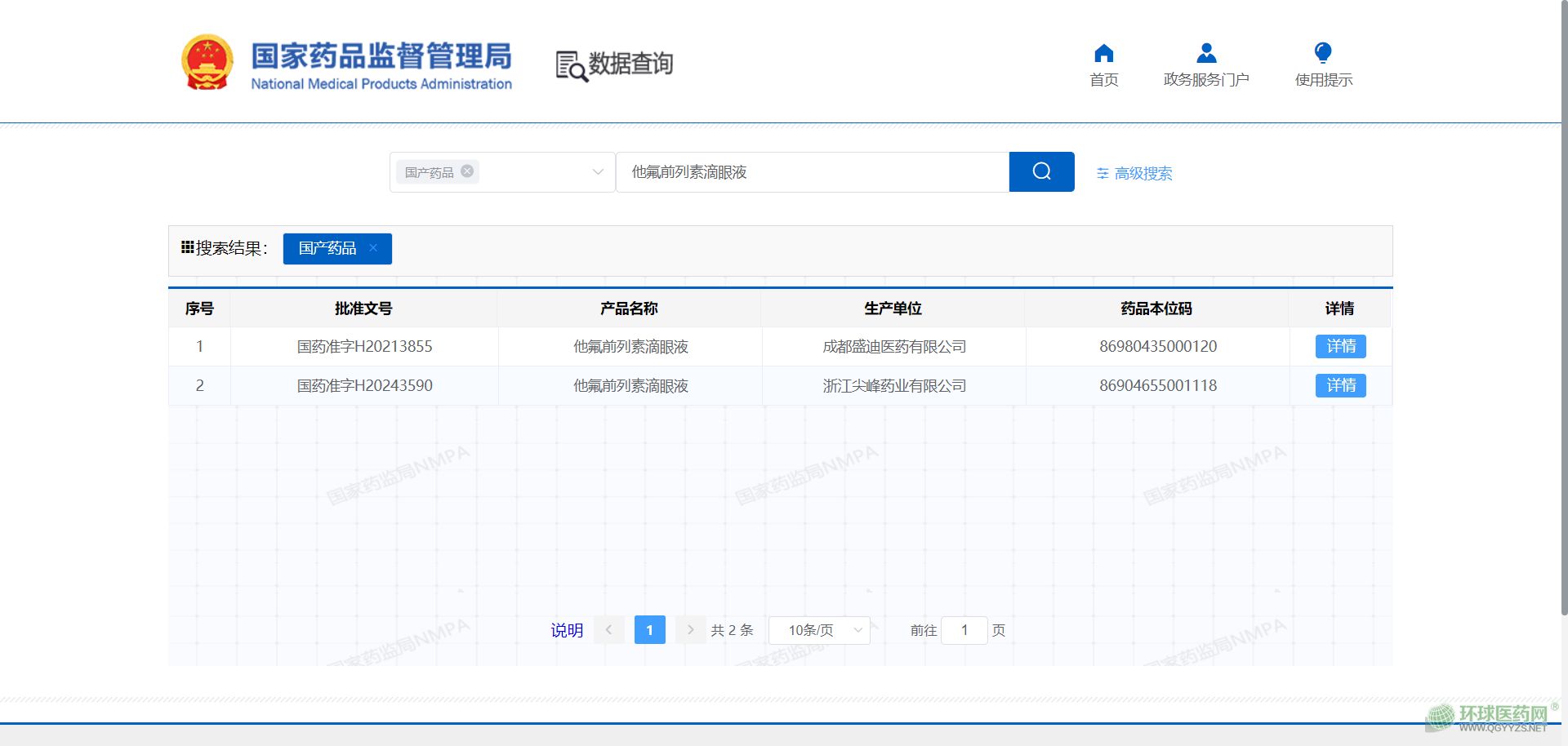Close the blue 国产药品 results filter tab

[x=373, y=248]
